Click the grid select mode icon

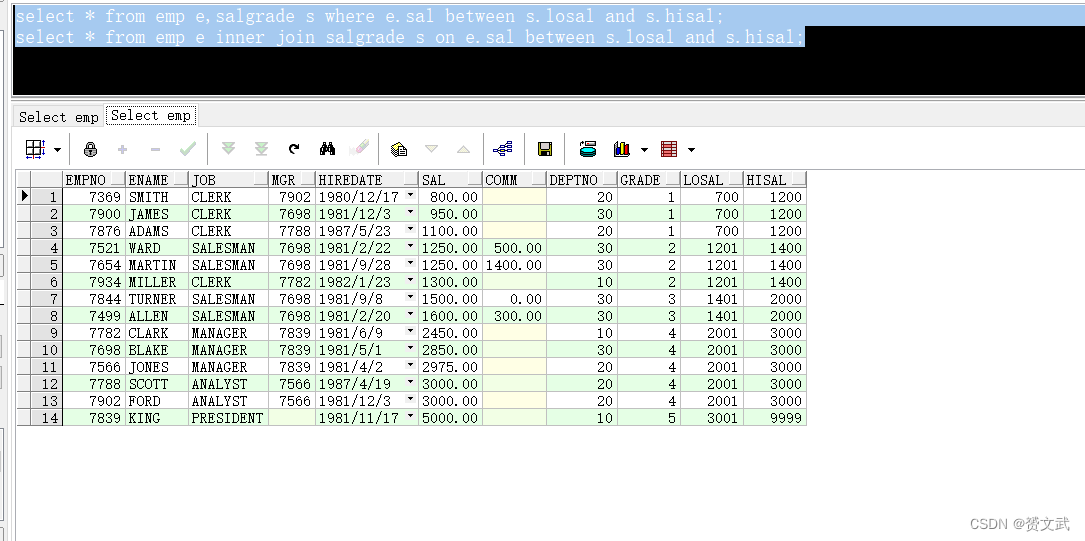click(35, 149)
